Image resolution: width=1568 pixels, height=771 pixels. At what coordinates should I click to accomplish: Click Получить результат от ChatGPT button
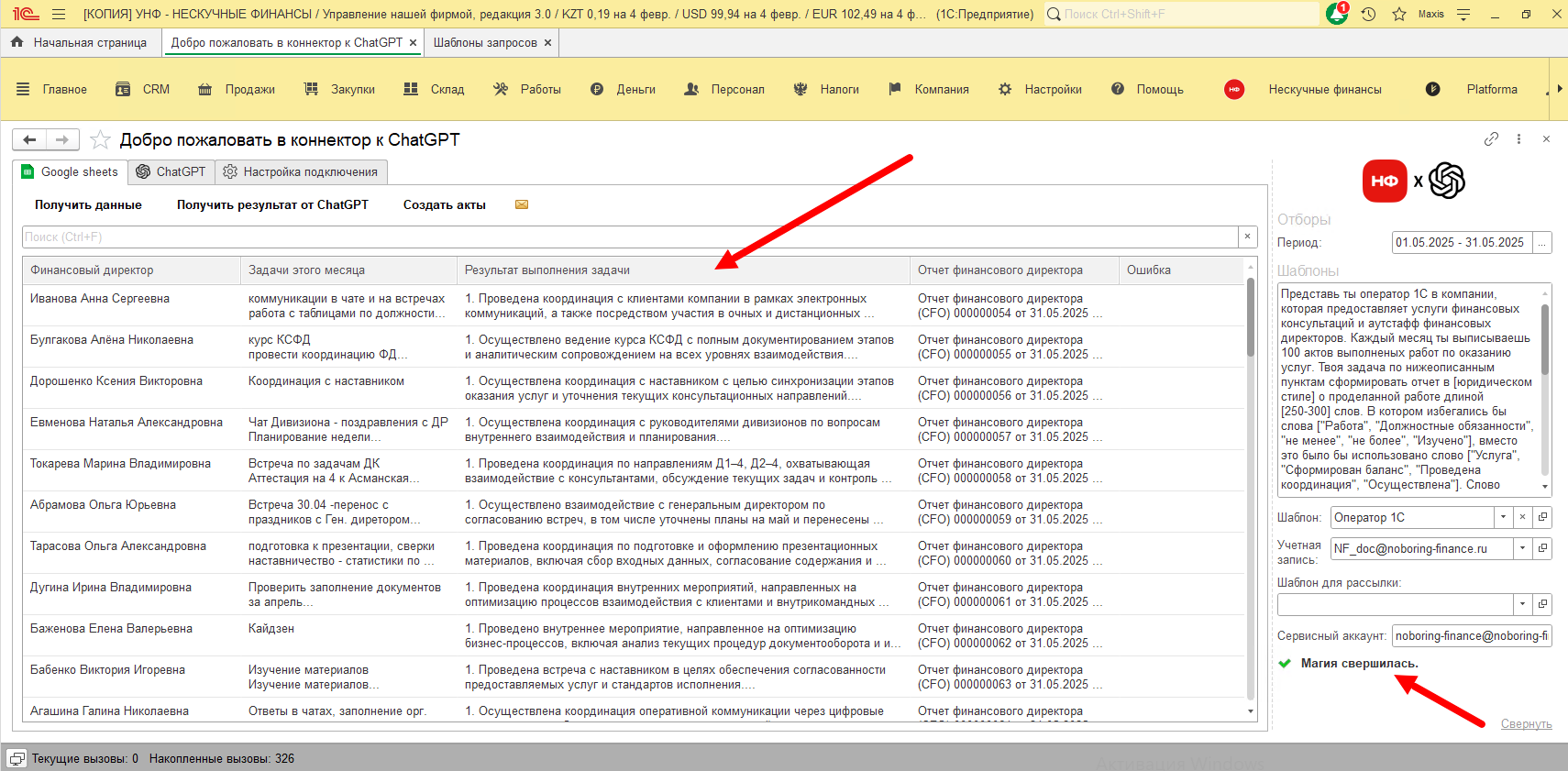(272, 204)
